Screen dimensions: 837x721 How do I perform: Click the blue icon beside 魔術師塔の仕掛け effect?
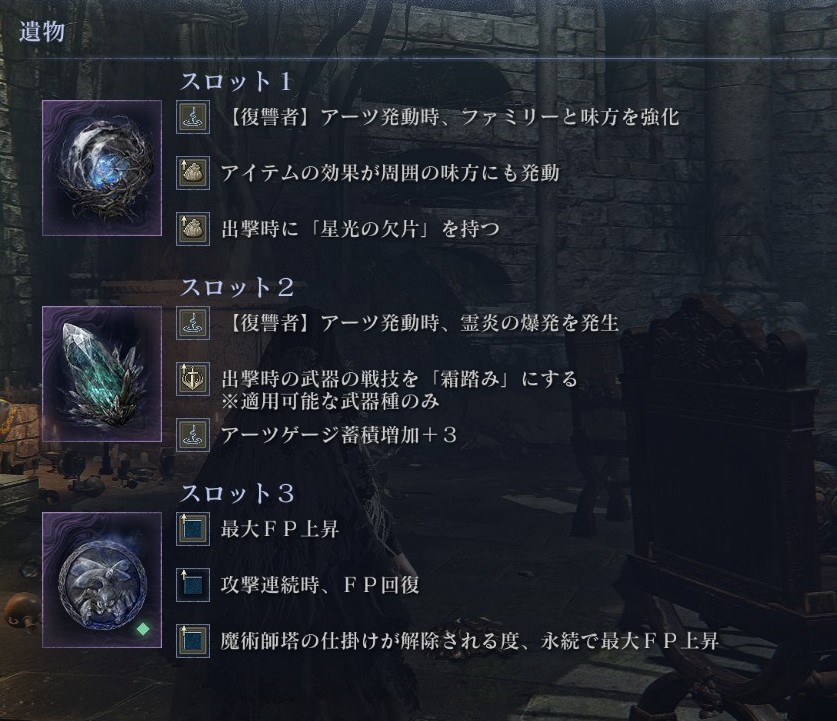click(x=193, y=641)
